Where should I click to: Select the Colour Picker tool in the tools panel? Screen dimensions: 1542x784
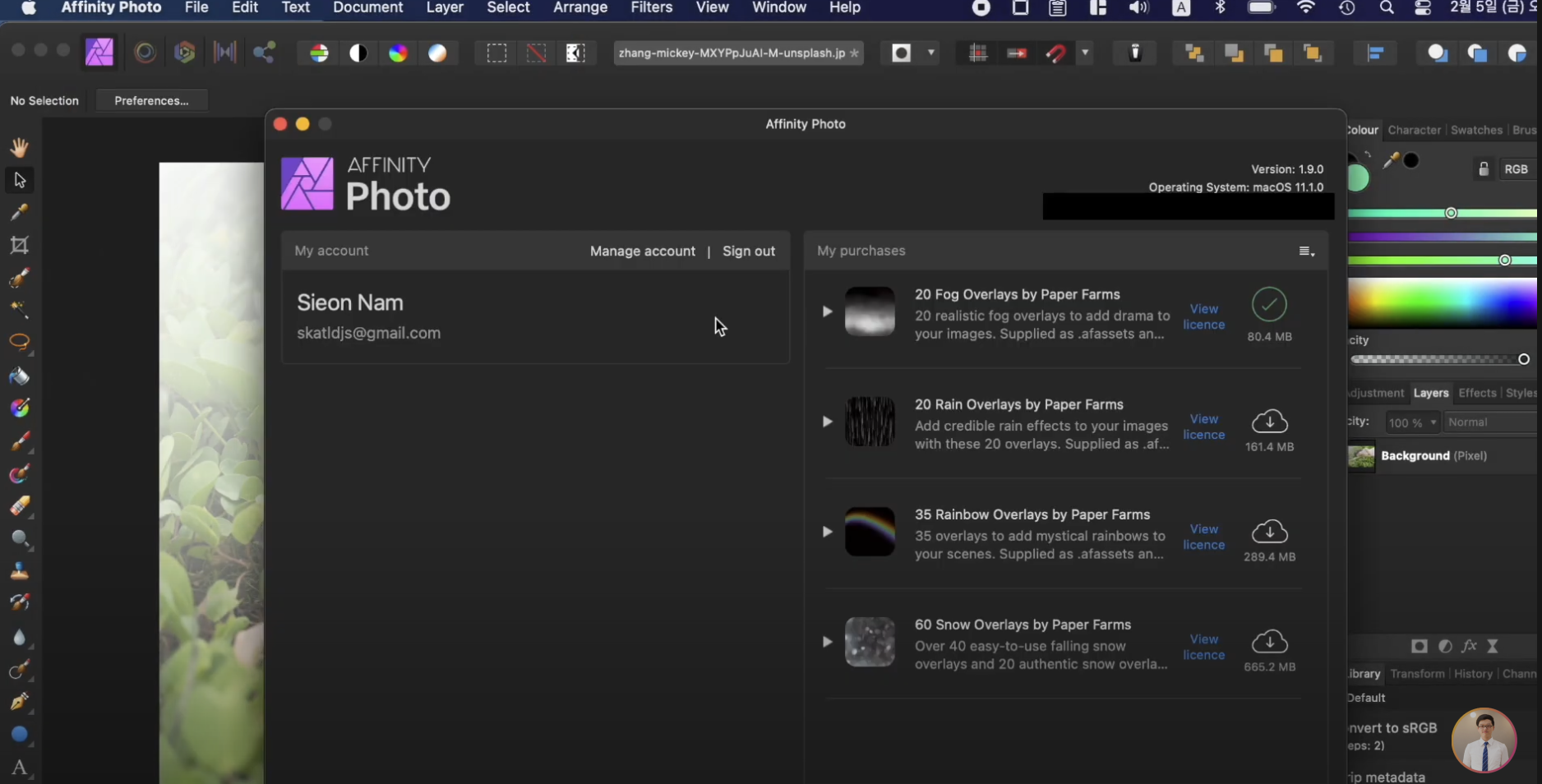(x=20, y=213)
